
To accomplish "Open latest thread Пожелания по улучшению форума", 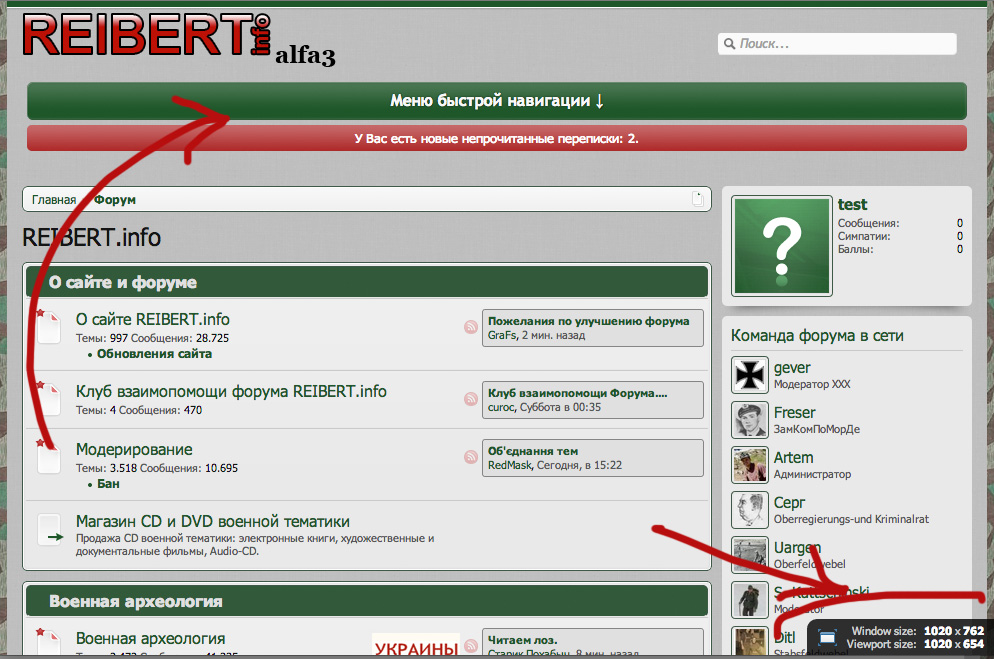I will 588,321.
